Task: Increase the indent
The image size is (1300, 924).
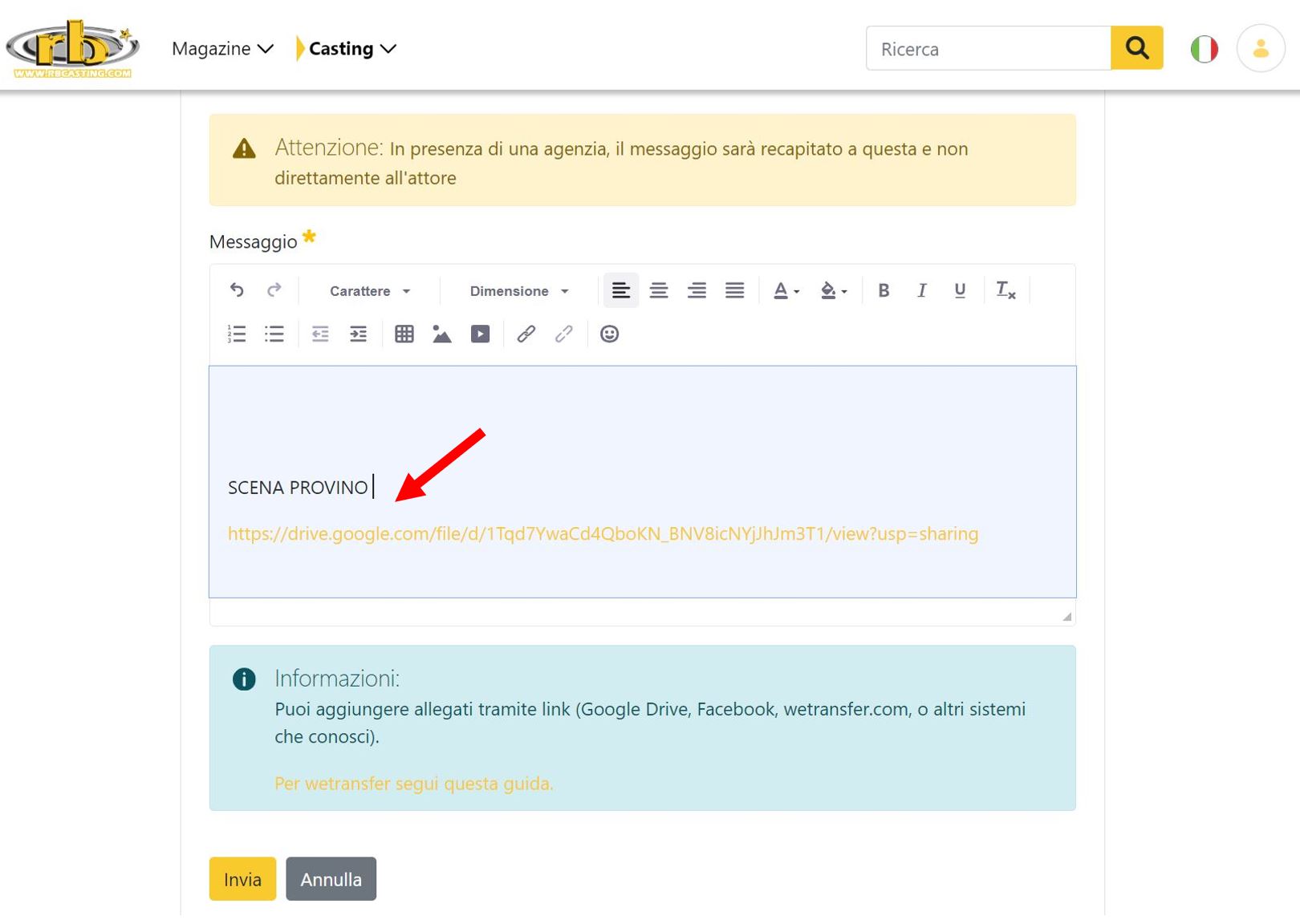Action: click(x=358, y=334)
